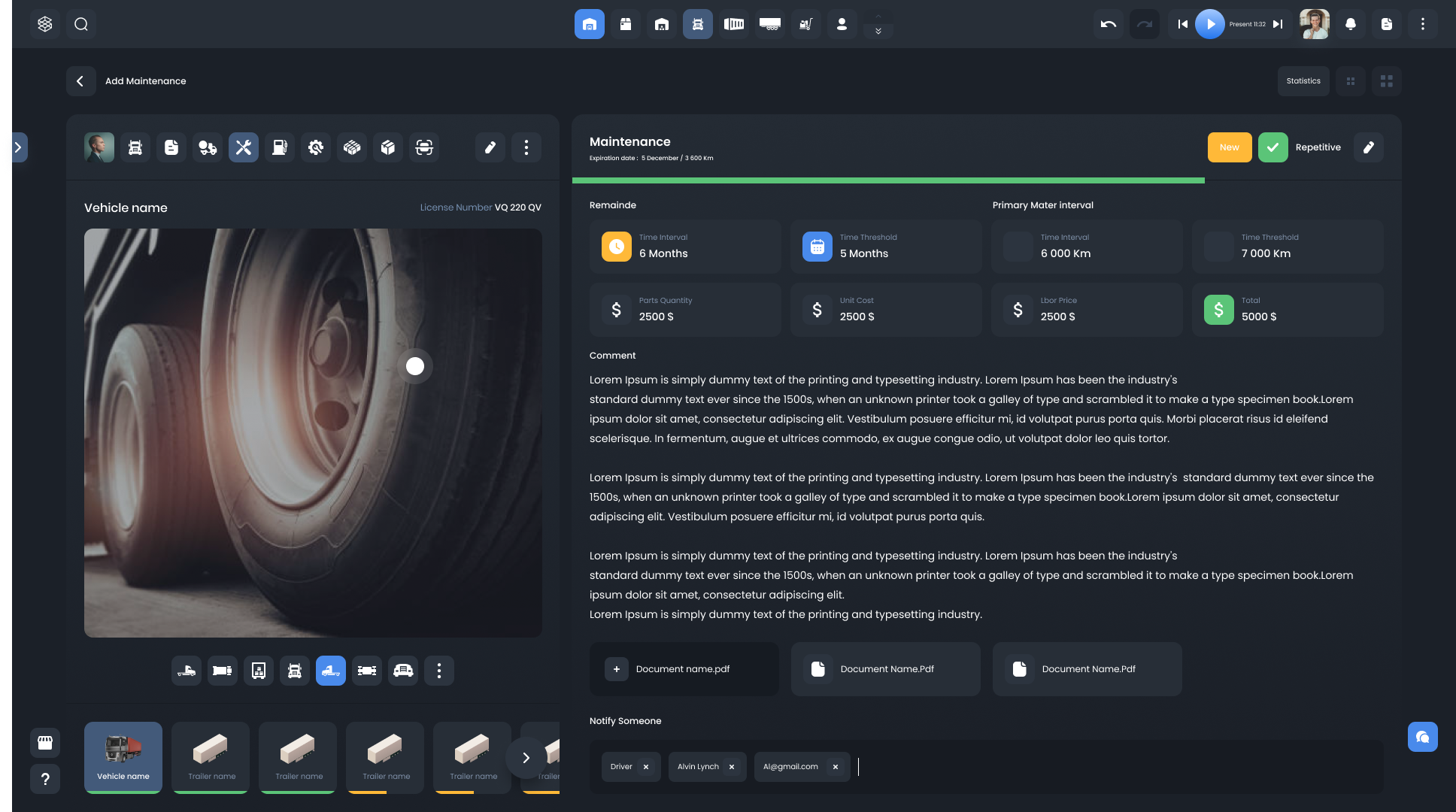Select truck front view icon below image

pos(295,671)
